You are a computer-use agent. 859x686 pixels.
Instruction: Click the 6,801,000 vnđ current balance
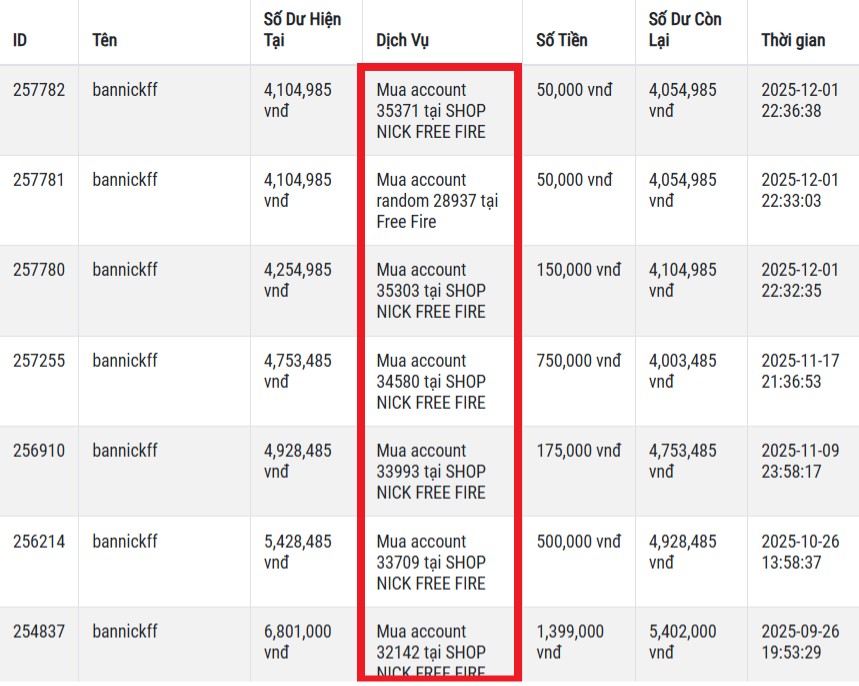pos(297,642)
